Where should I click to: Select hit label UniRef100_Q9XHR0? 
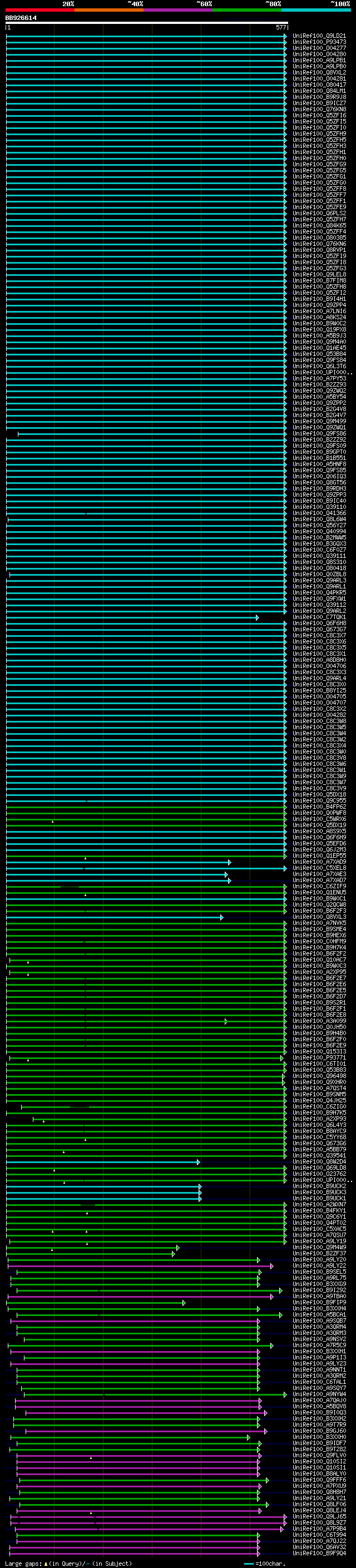(319, 1082)
